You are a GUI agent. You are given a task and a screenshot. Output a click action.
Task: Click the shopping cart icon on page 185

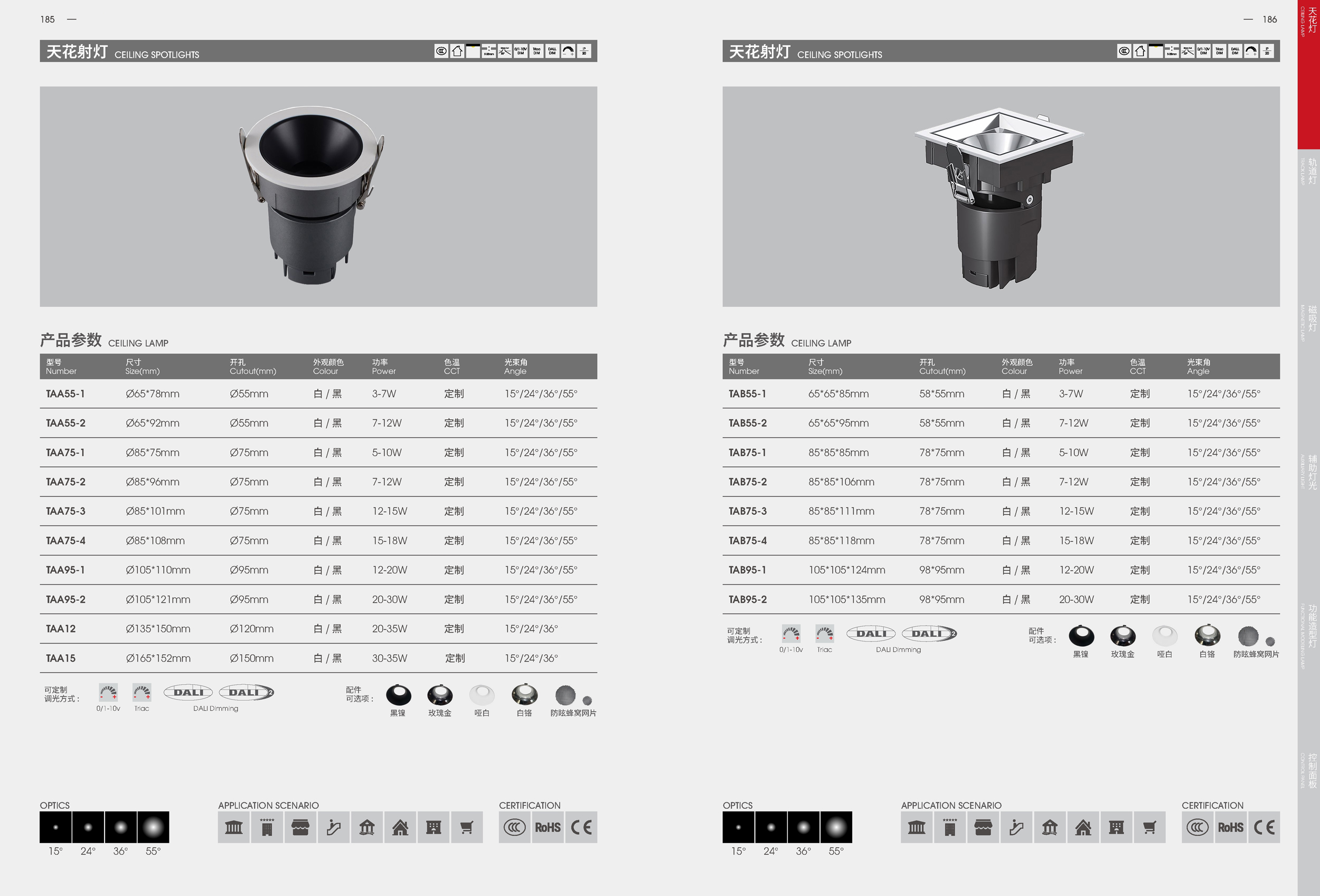tap(466, 827)
